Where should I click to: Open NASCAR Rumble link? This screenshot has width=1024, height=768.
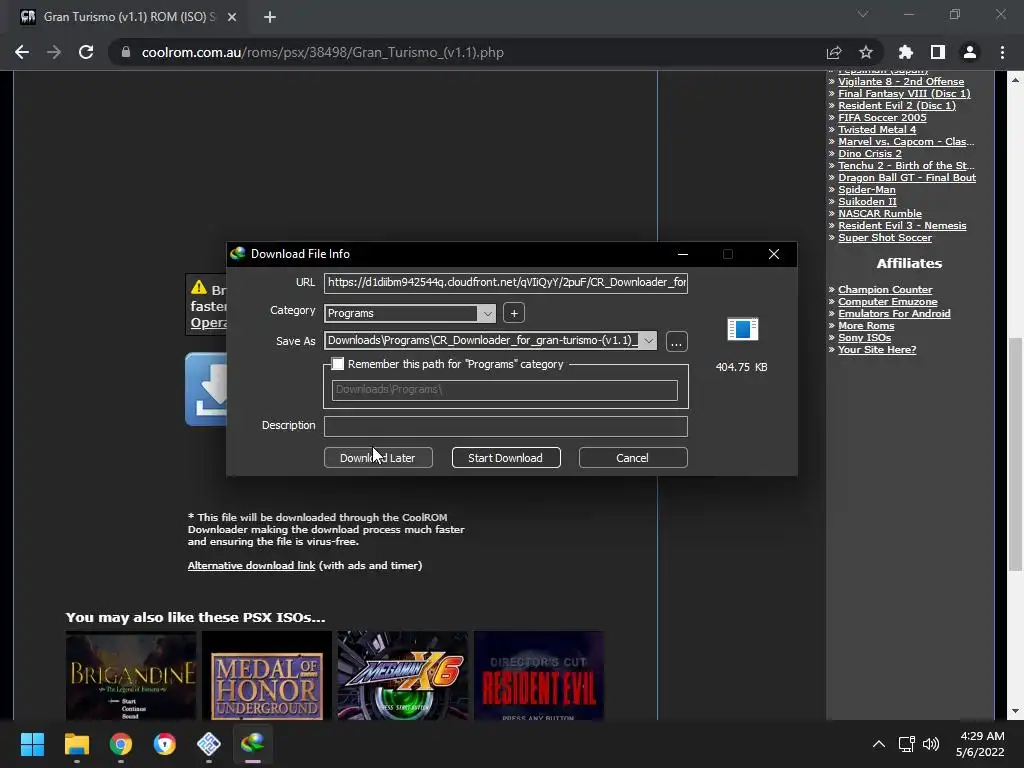click(x=880, y=214)
